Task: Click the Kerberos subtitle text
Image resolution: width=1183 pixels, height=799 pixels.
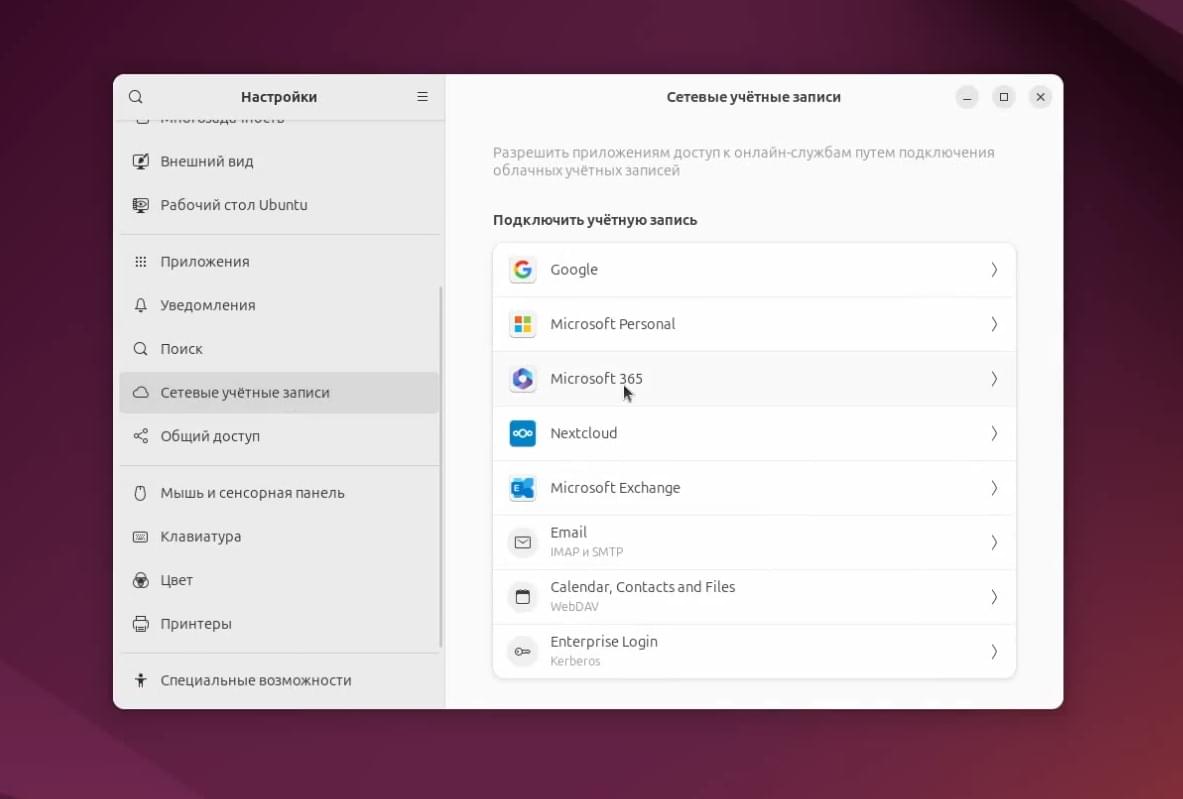Action: click(576, 662)
